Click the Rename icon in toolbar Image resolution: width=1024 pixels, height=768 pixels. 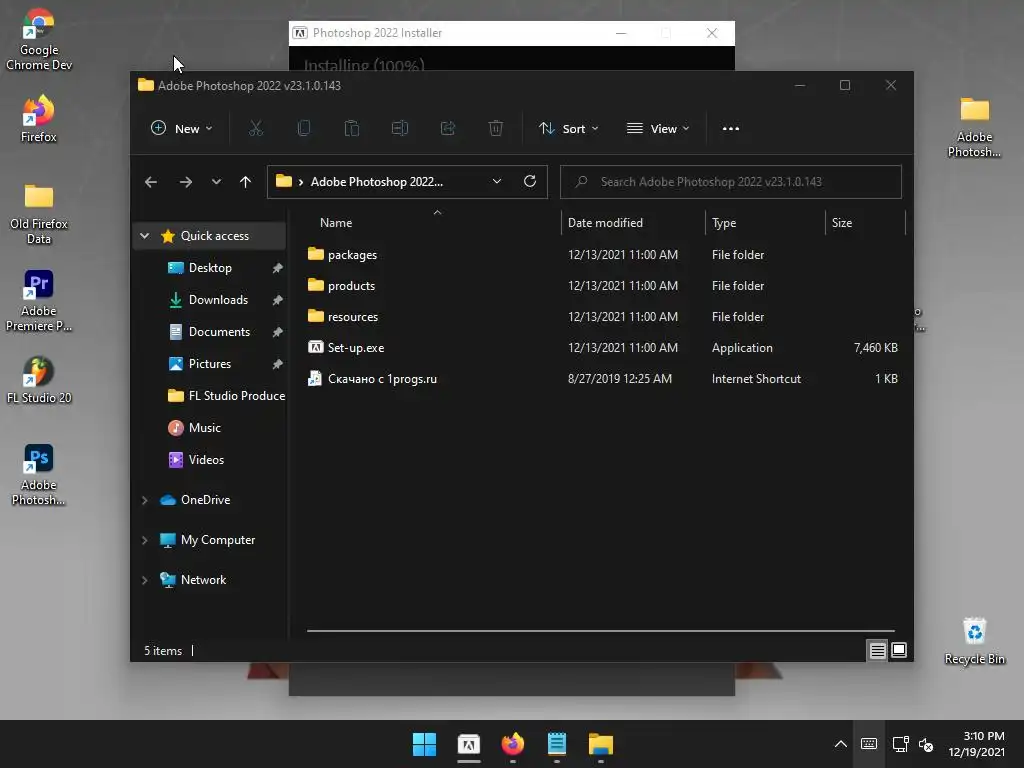tap(400, 129)
